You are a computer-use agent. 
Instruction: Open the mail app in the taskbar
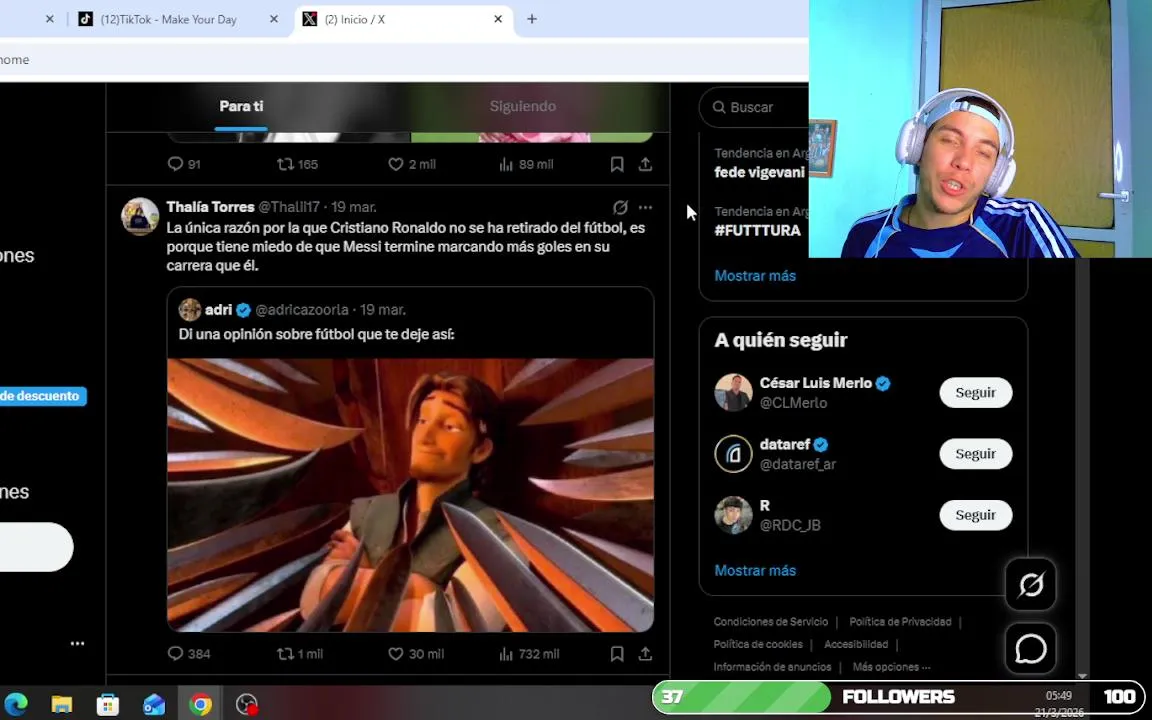[154, 704]
